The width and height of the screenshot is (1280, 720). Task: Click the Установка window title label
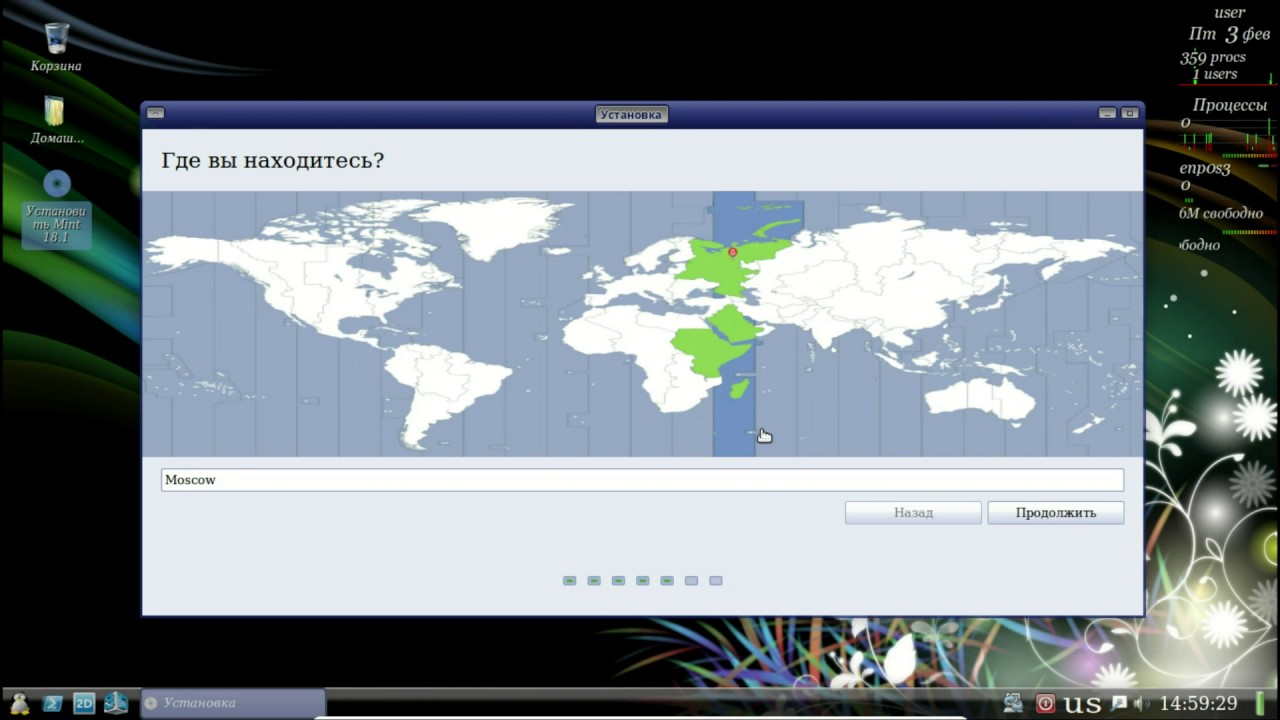(631, 115)
